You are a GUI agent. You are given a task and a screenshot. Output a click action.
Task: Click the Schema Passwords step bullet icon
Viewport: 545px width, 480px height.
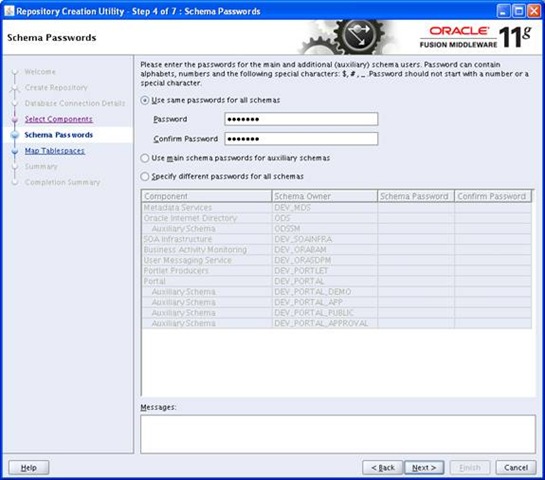pyautogui.click(x=15, y=135)
